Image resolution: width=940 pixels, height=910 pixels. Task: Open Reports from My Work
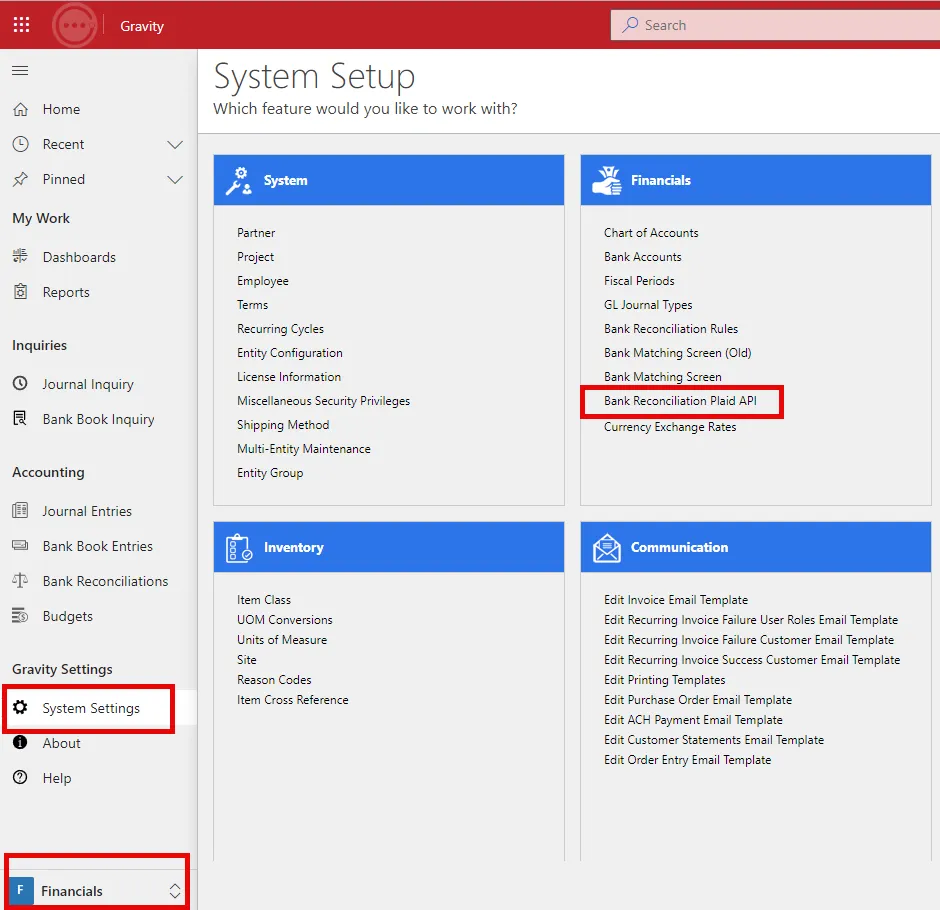[x=66, y=292]
